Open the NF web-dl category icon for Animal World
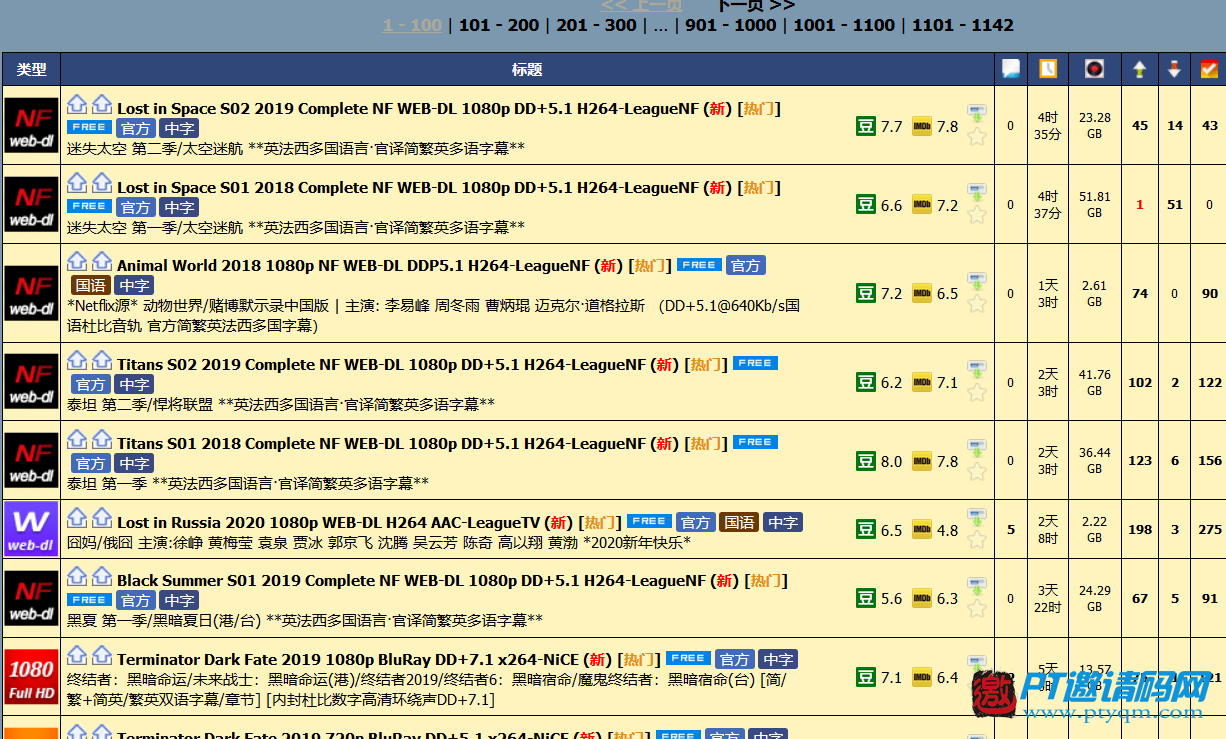The width and height of the screenshot is (1226, 739). [x=31, y=293]
